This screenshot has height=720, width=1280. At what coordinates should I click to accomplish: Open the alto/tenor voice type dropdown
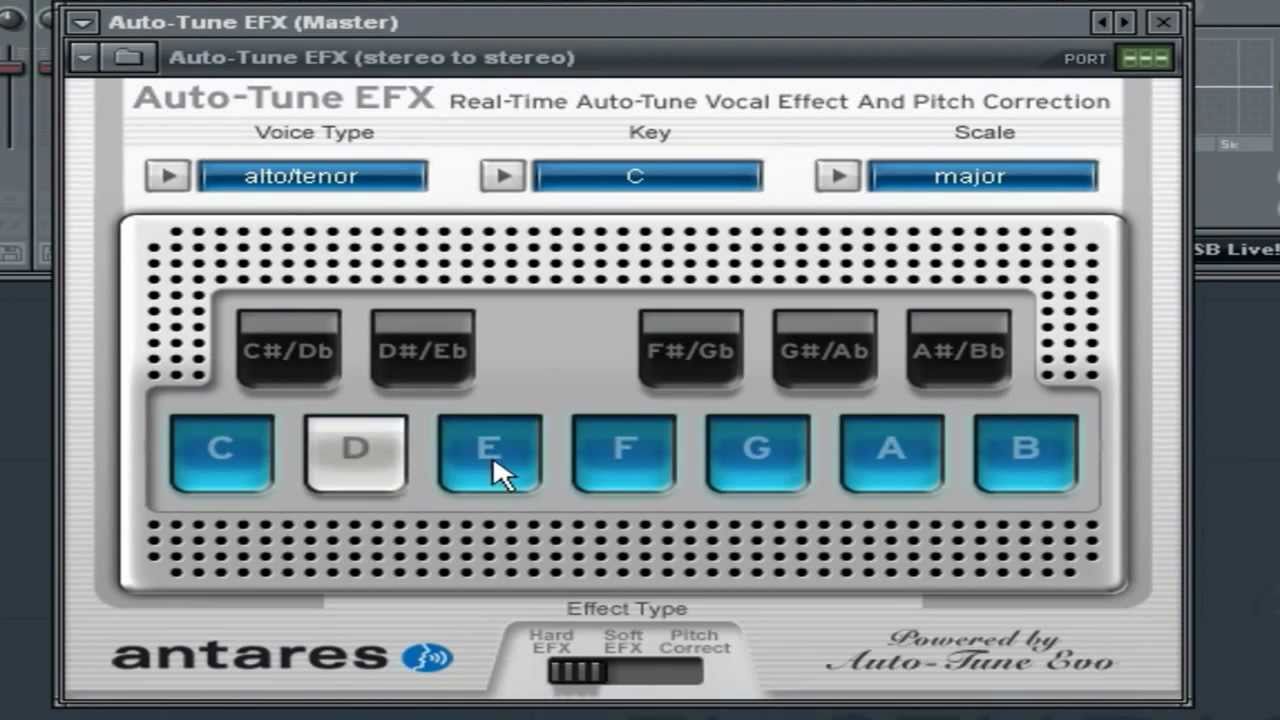[x=313, y=176]
